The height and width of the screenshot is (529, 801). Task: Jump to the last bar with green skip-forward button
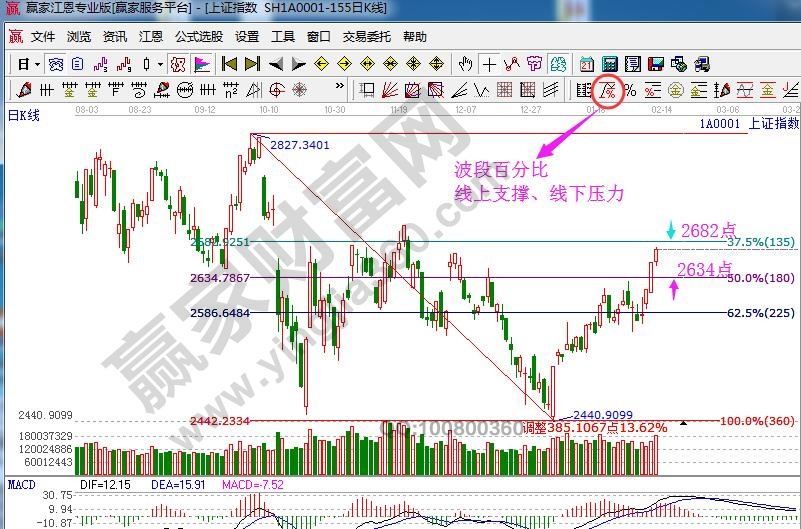252,64
